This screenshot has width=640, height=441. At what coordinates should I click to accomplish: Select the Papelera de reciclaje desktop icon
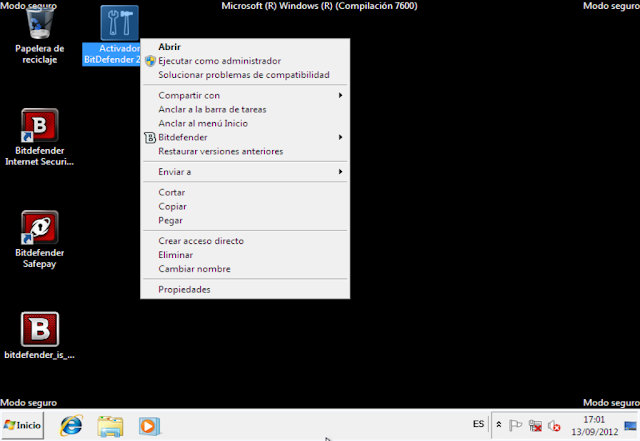(x=40, y=35)
